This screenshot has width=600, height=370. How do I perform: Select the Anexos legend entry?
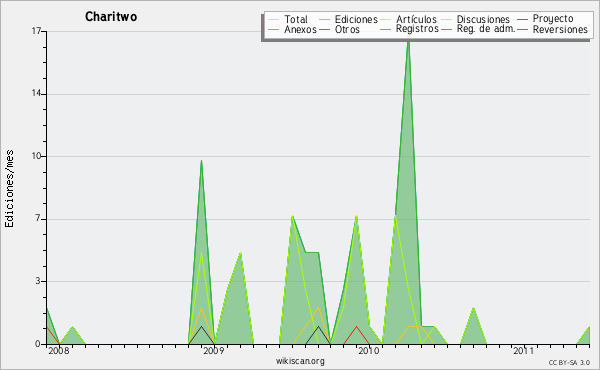[x=300, y=29]
